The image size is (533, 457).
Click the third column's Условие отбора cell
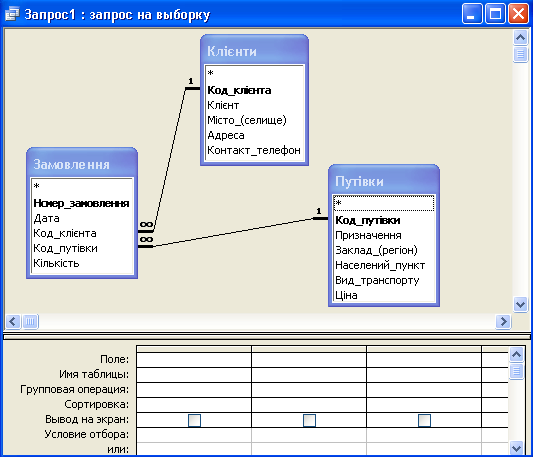[424, 435]
